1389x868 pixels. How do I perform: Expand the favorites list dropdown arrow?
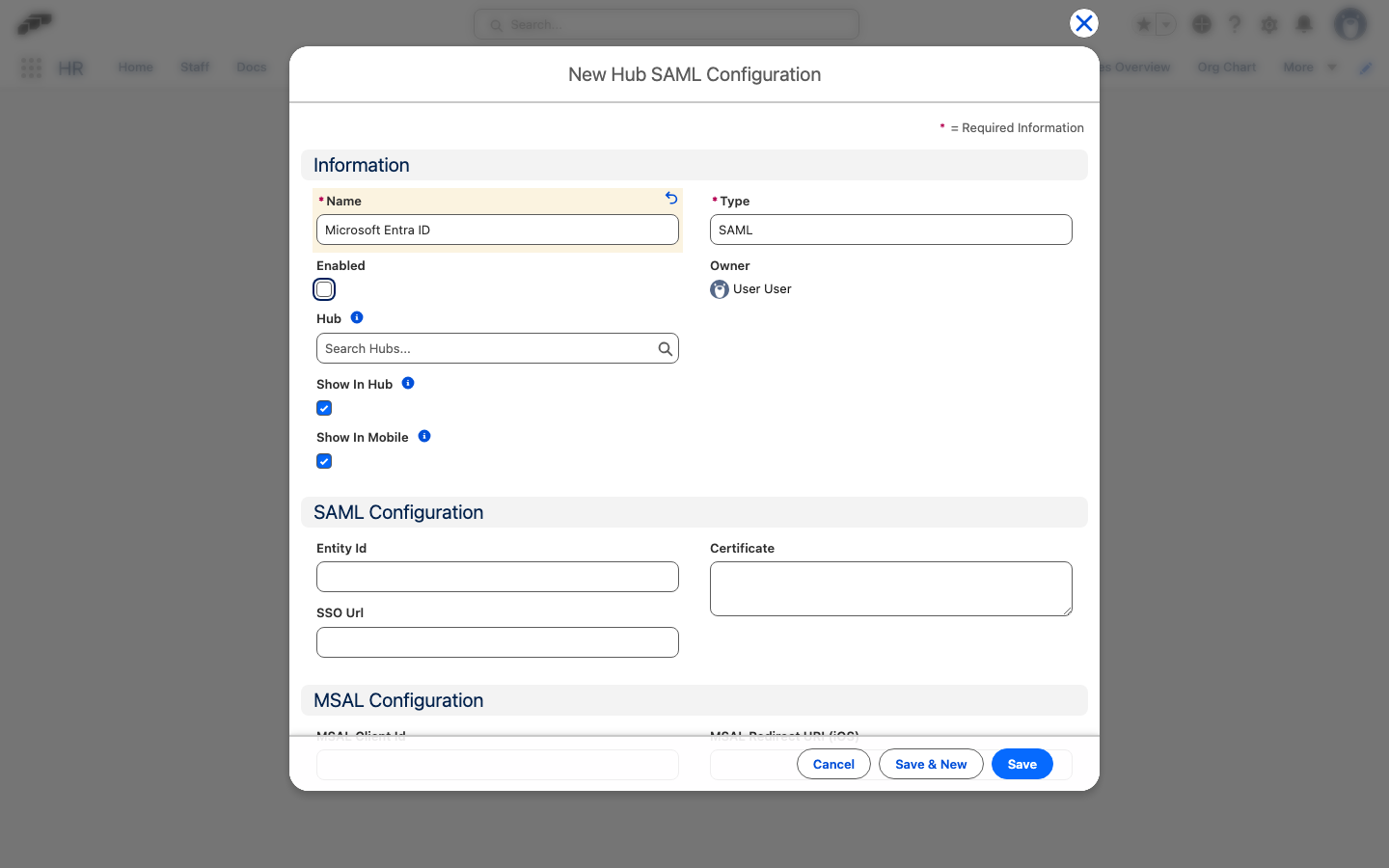coord(1166,24)
